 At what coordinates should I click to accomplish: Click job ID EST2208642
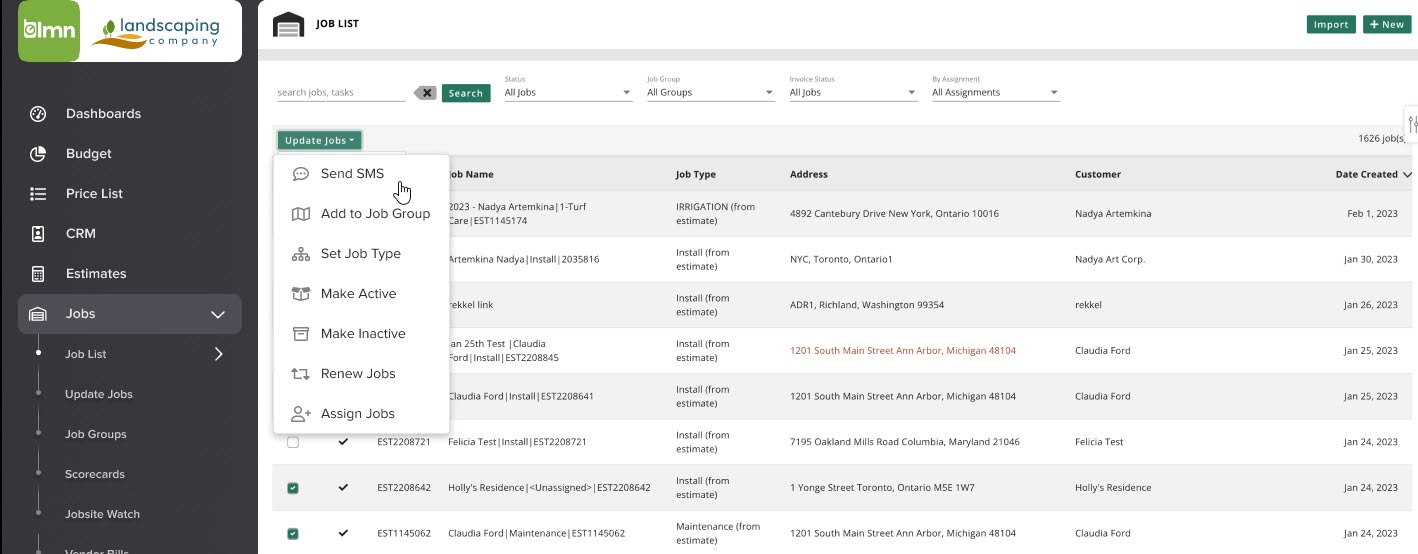[x=404, y=488]
